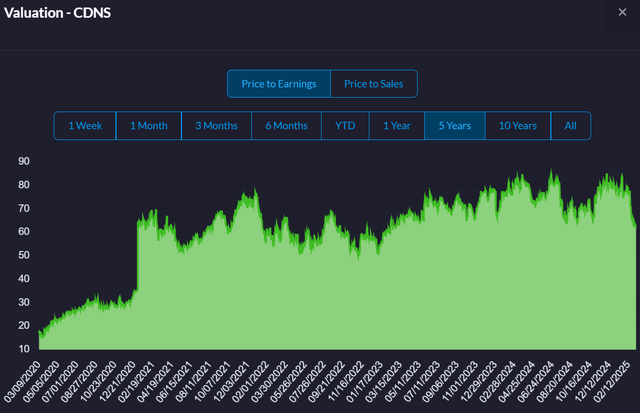The width and height of the screenshot is (640, 413).
Task: Set chart range to 1 Week
Action: 85,126
